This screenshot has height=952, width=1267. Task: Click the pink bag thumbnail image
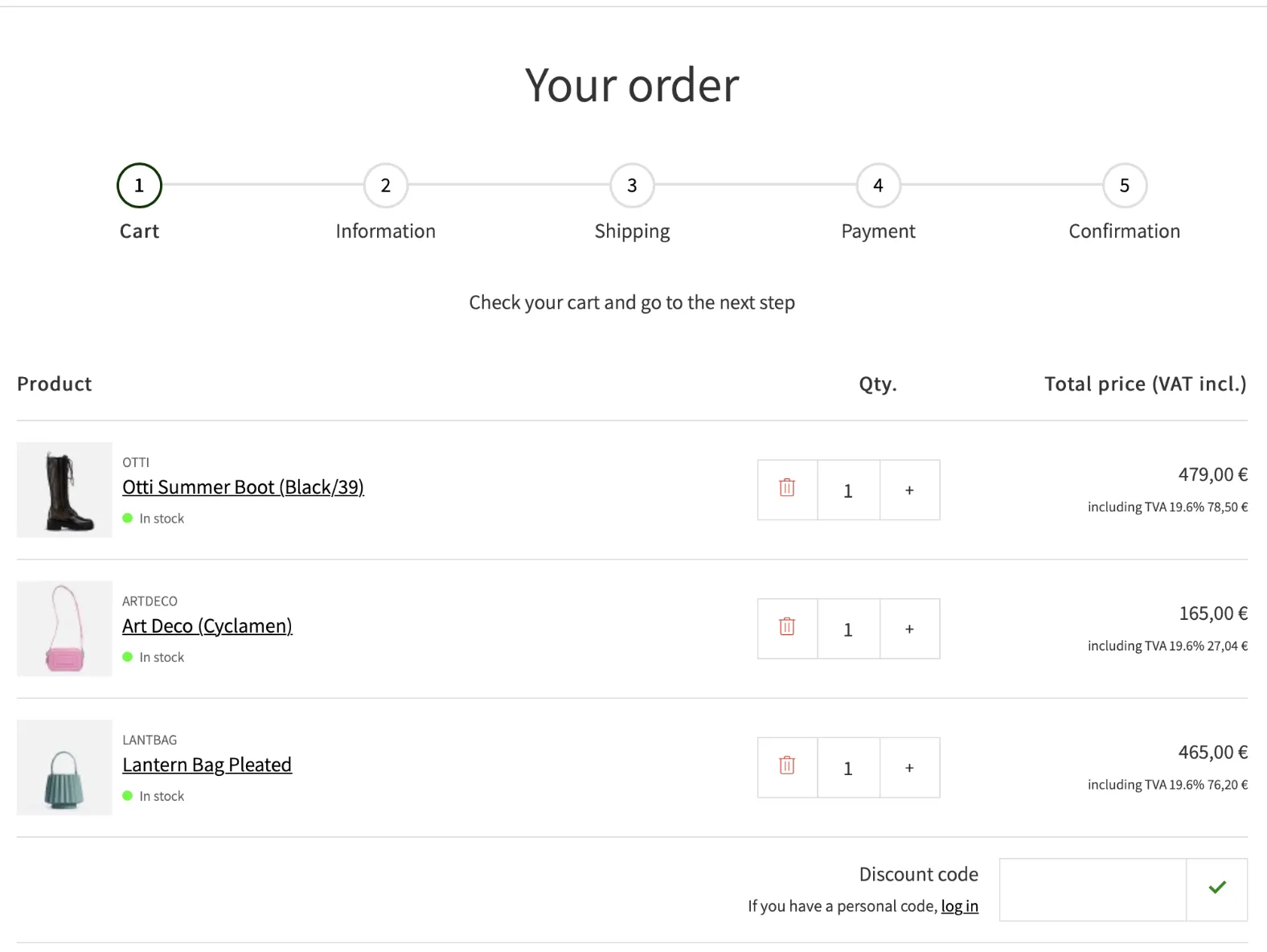point(64,629)
